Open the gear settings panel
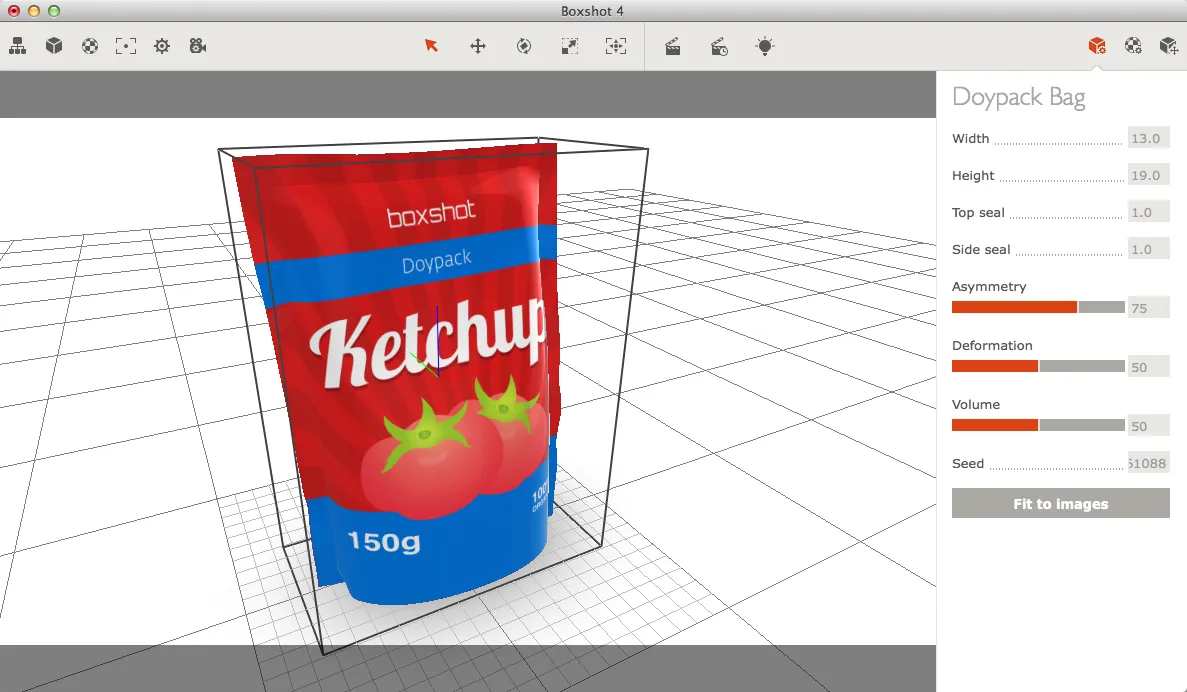The height and width of the screenshot is (692, 1187). [x=162, y=46]
